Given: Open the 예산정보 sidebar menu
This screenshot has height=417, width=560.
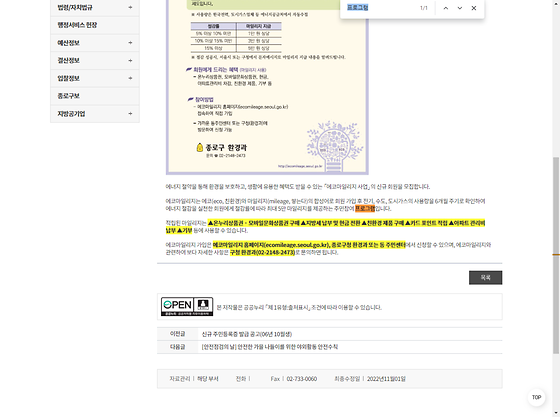Looking at the screenshot, I should click(95, 43).
